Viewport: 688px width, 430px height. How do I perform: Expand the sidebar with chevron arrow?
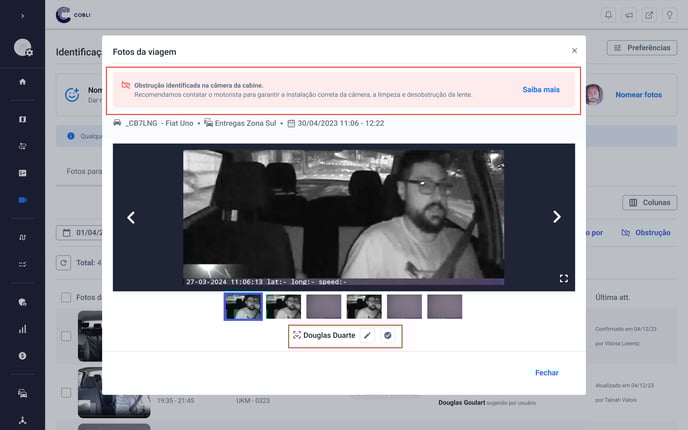tap(22, 16)
